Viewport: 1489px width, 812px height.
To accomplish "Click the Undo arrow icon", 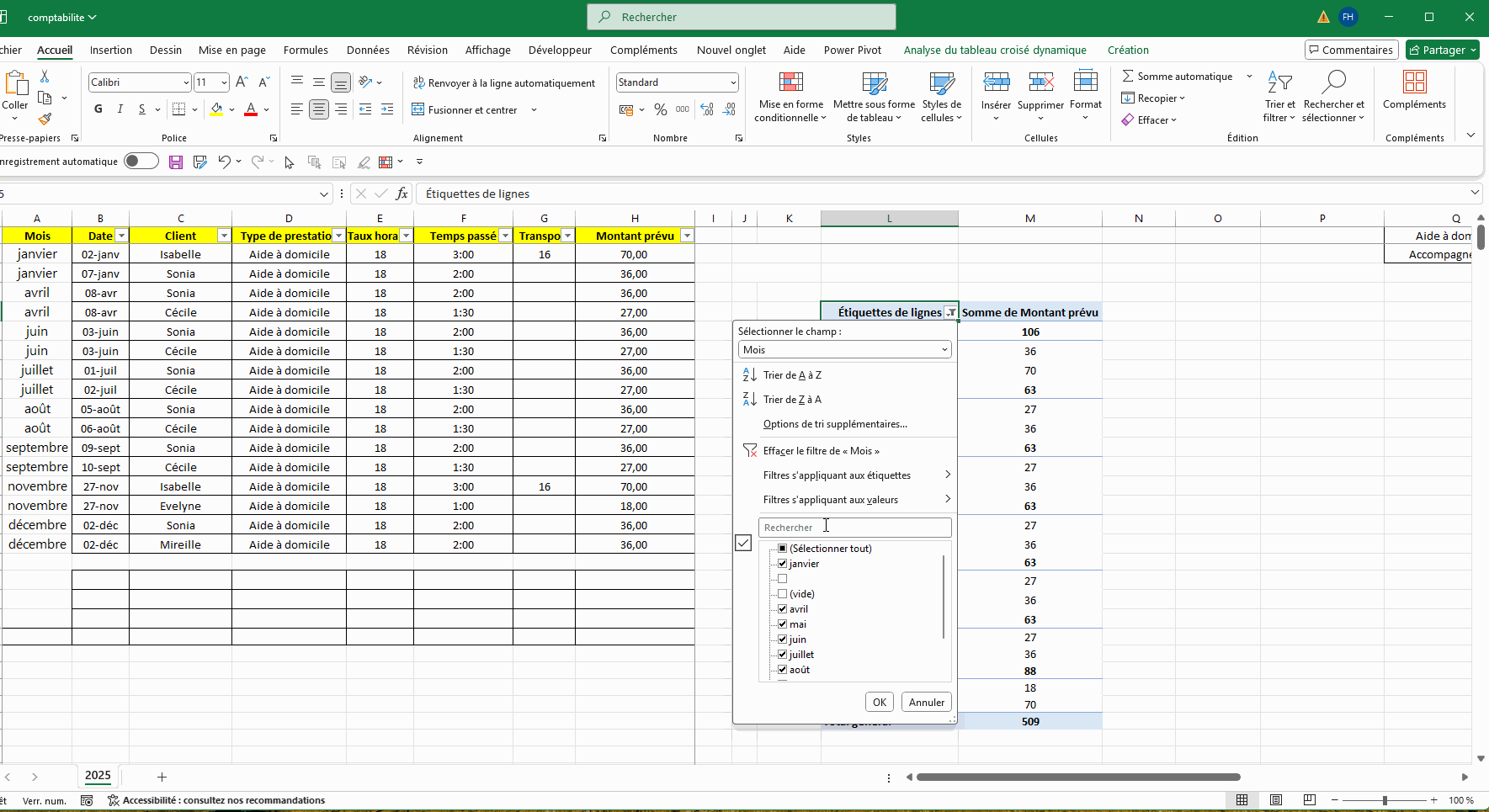I will coord(223,162).
